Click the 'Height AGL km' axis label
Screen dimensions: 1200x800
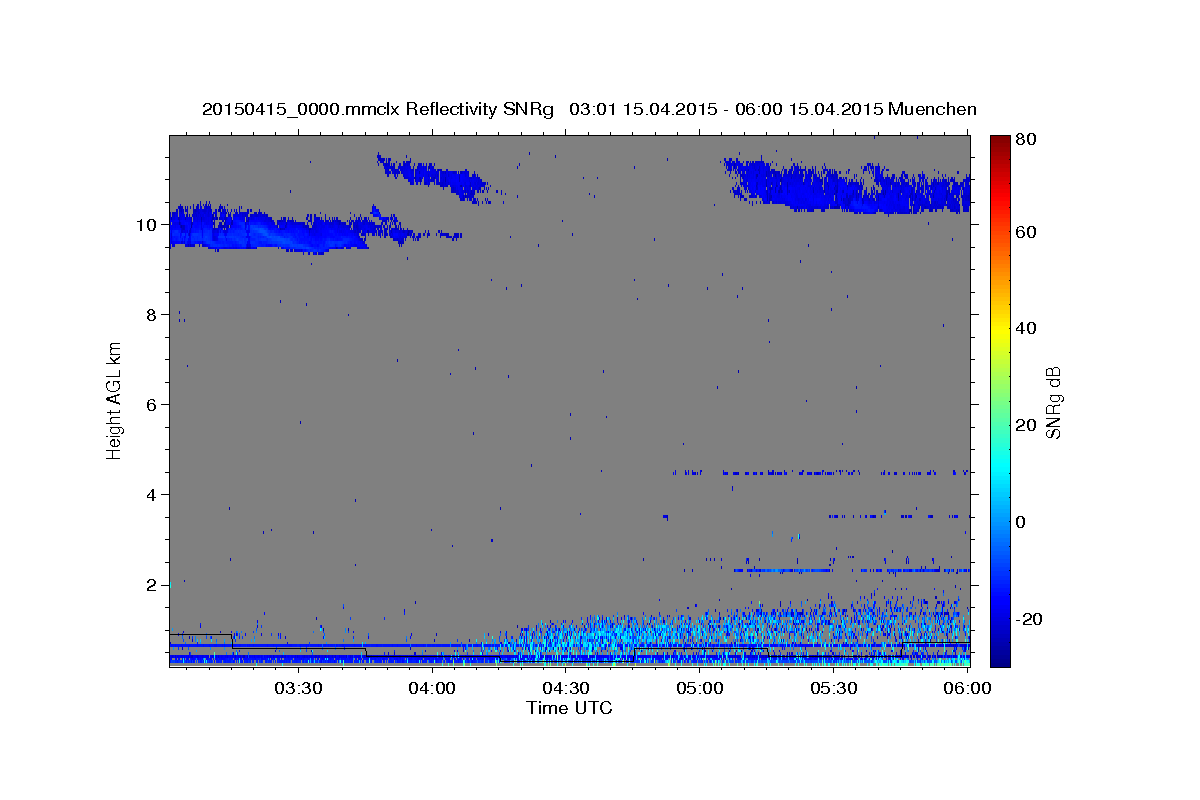pos(114,400)
